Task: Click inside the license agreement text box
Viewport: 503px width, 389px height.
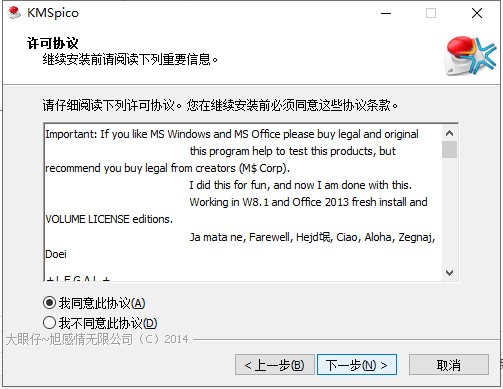Action: point(243,203)
